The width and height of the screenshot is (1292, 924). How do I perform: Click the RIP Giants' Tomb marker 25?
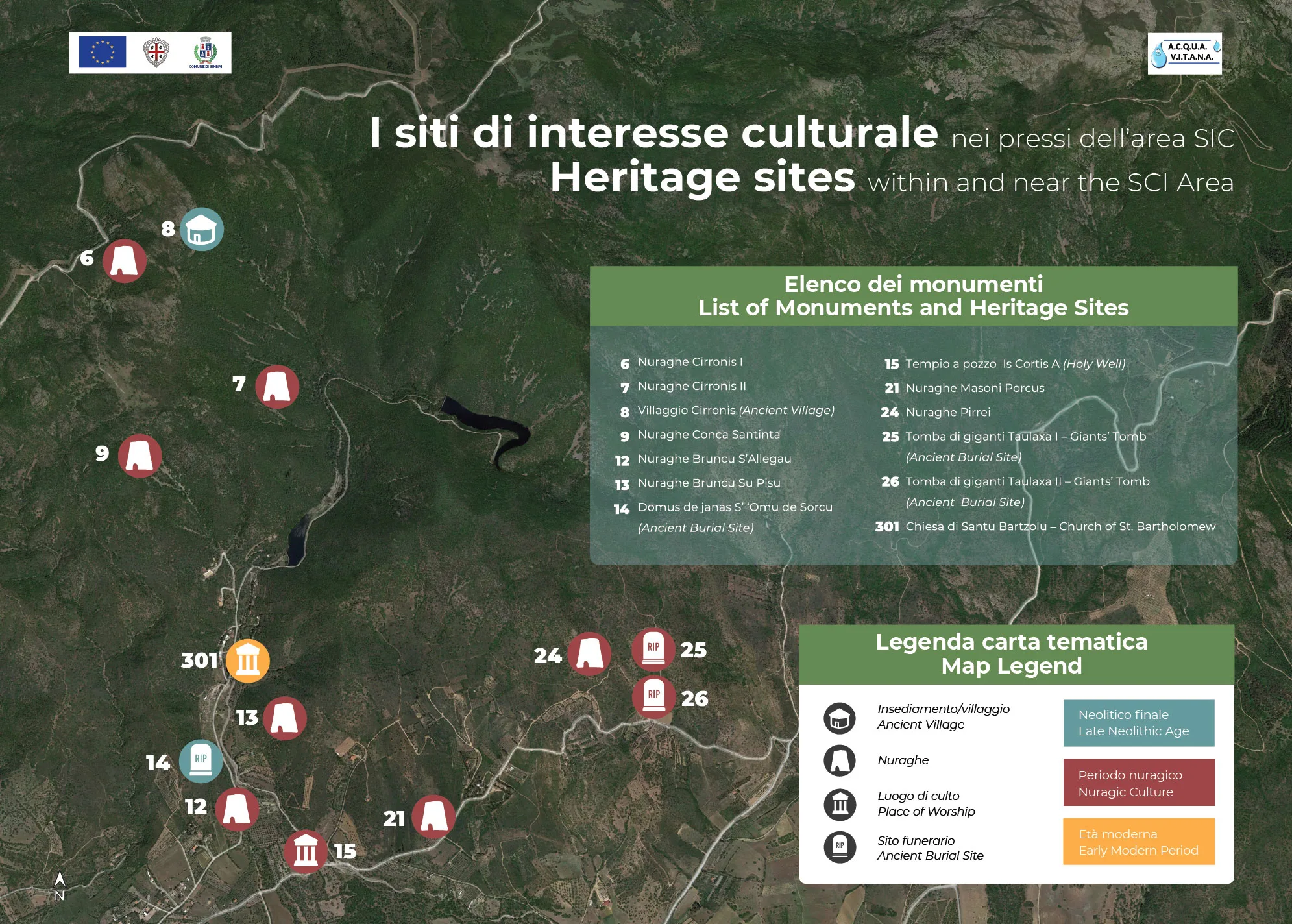point(653,650)
